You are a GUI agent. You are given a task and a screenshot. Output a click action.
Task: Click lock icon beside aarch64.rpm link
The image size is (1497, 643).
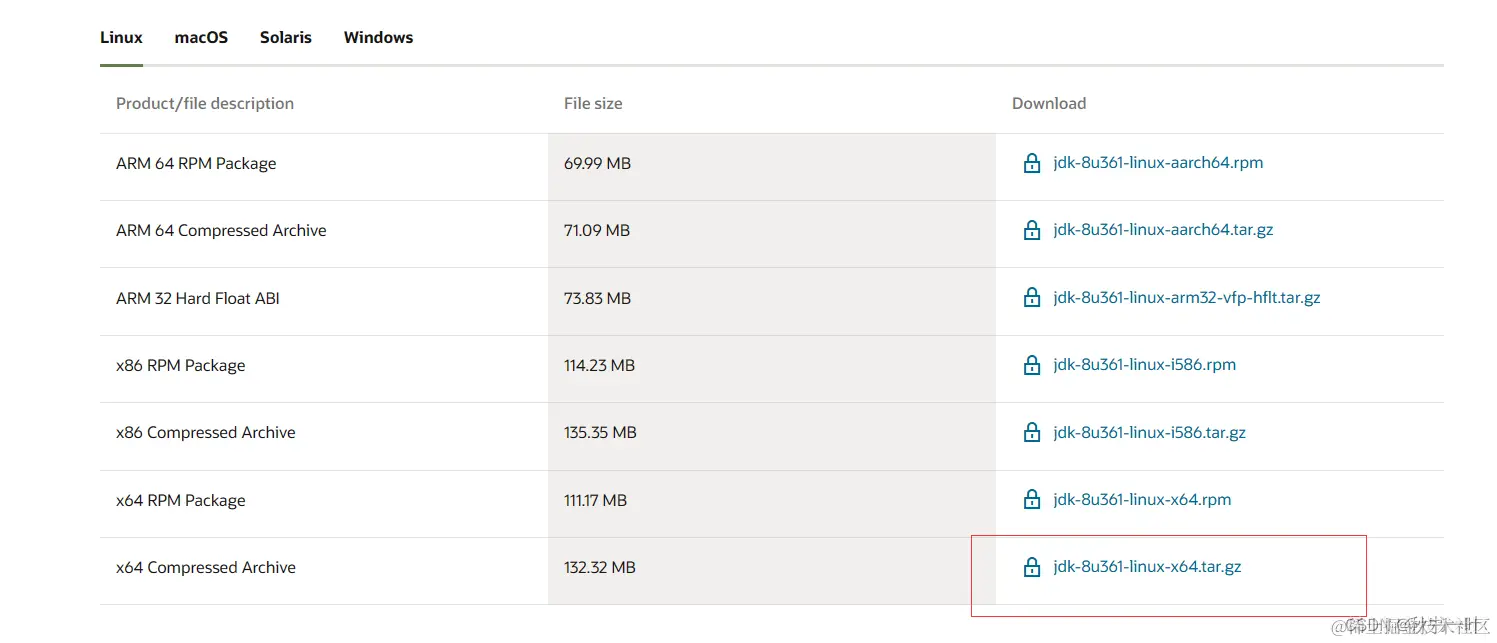click(1032, 163)
